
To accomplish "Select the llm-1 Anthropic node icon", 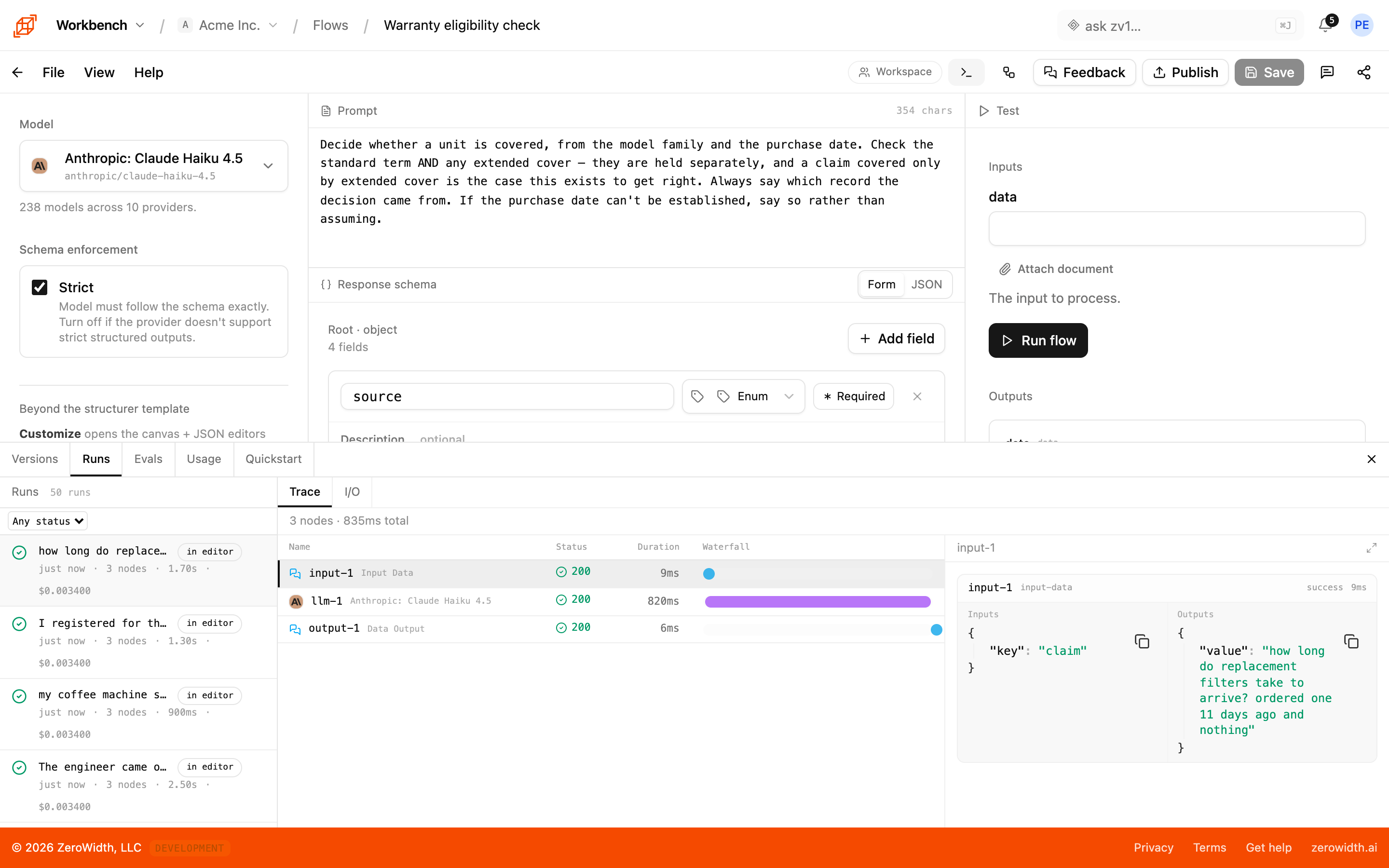I will click(x=296, y=601).
